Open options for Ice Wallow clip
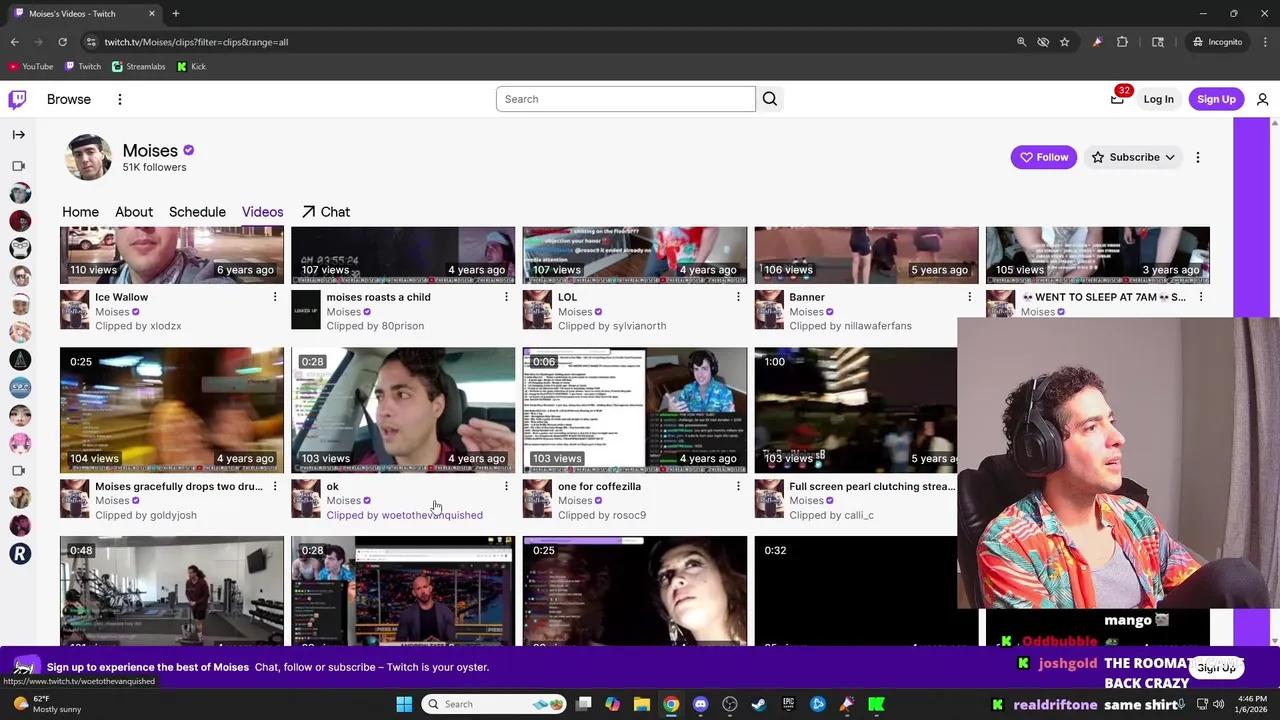1280x720 pixels. click(275, 297)
